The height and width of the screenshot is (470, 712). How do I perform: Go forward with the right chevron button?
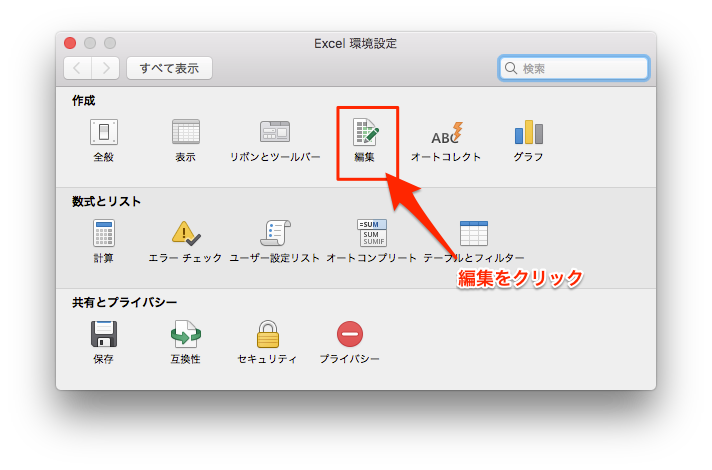106,69
